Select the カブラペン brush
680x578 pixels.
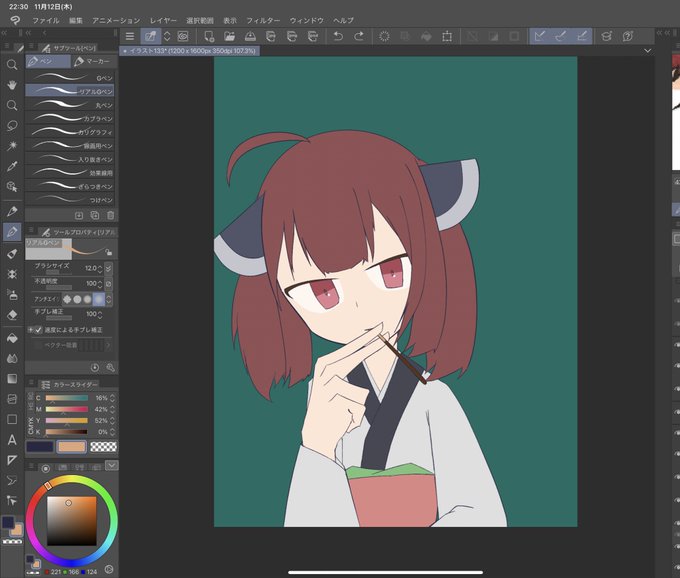point(70,118)
